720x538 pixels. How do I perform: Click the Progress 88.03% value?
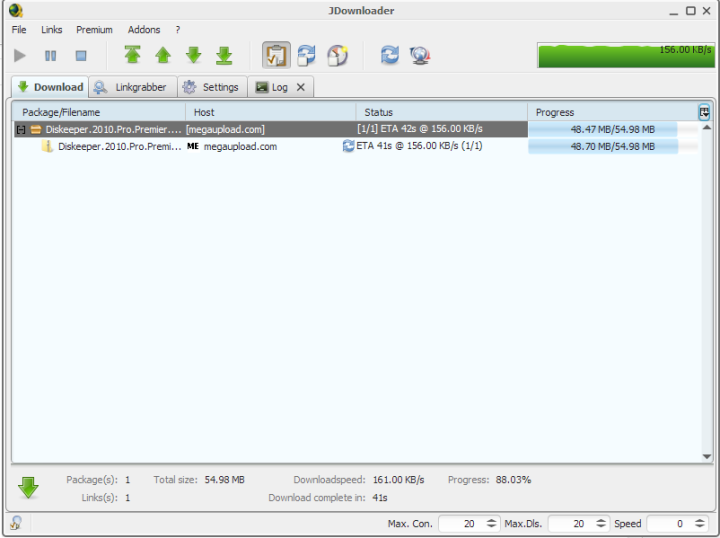(513, 480)
